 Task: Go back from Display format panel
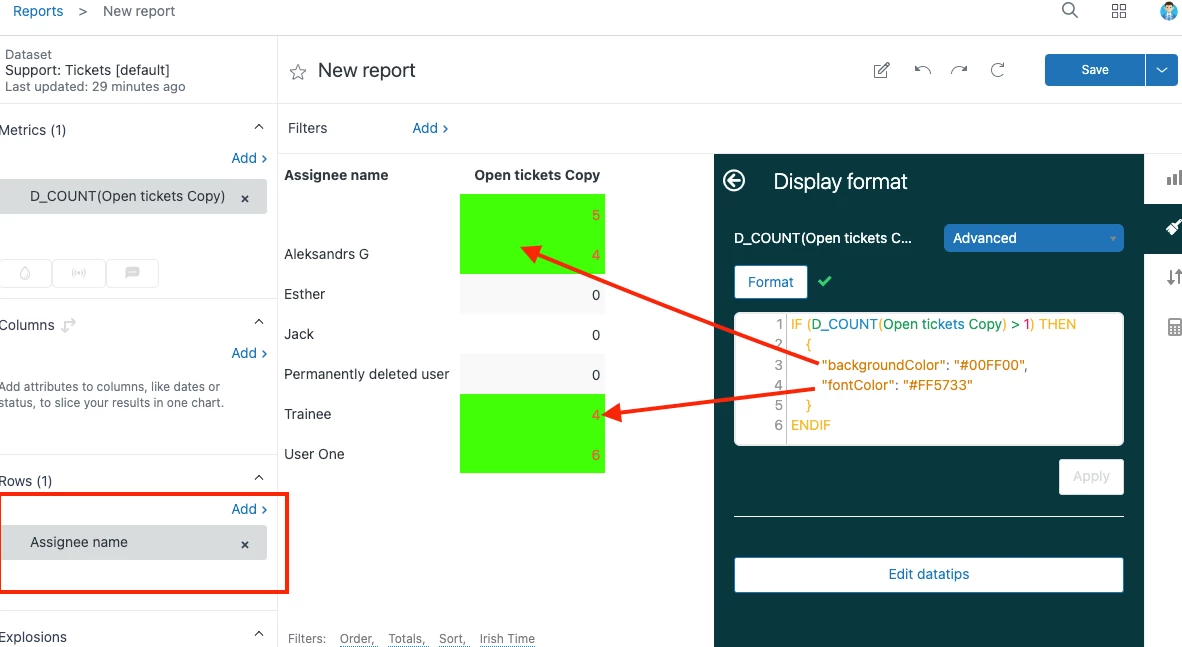[734, 181]
